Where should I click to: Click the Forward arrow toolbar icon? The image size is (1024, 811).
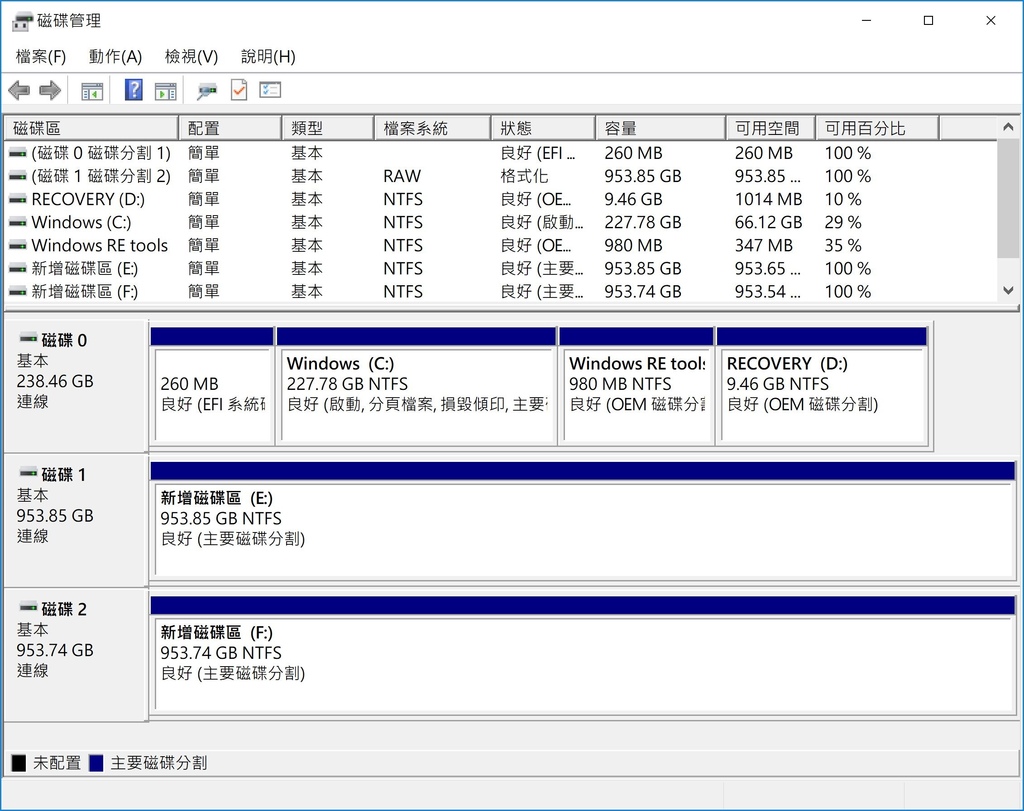(50, 90)
